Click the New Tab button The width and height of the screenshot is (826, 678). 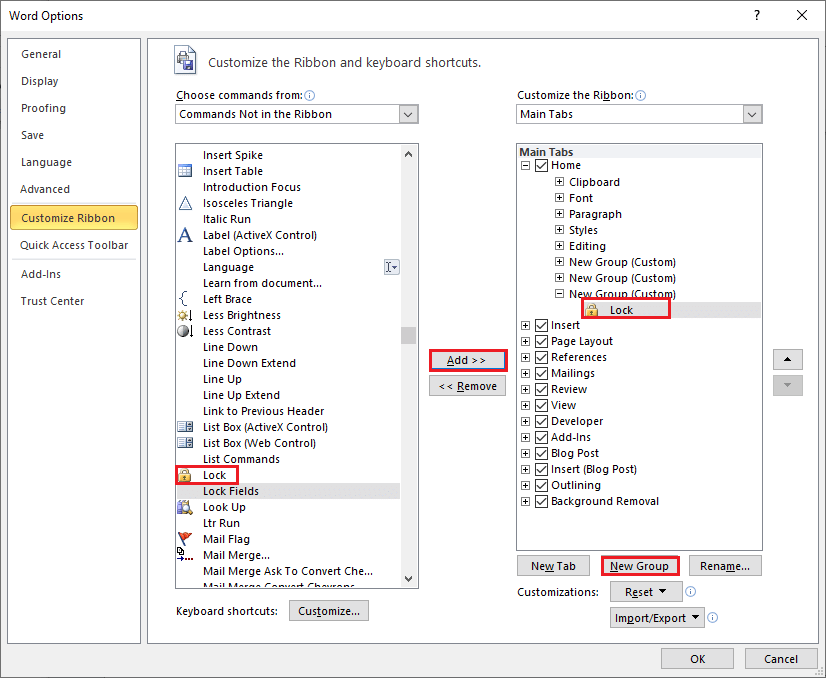pyautogui.click(x=553, y=565)
